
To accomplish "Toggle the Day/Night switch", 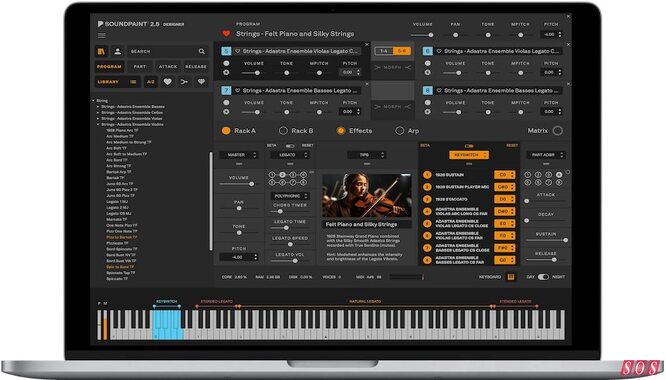I will [543, 277].
